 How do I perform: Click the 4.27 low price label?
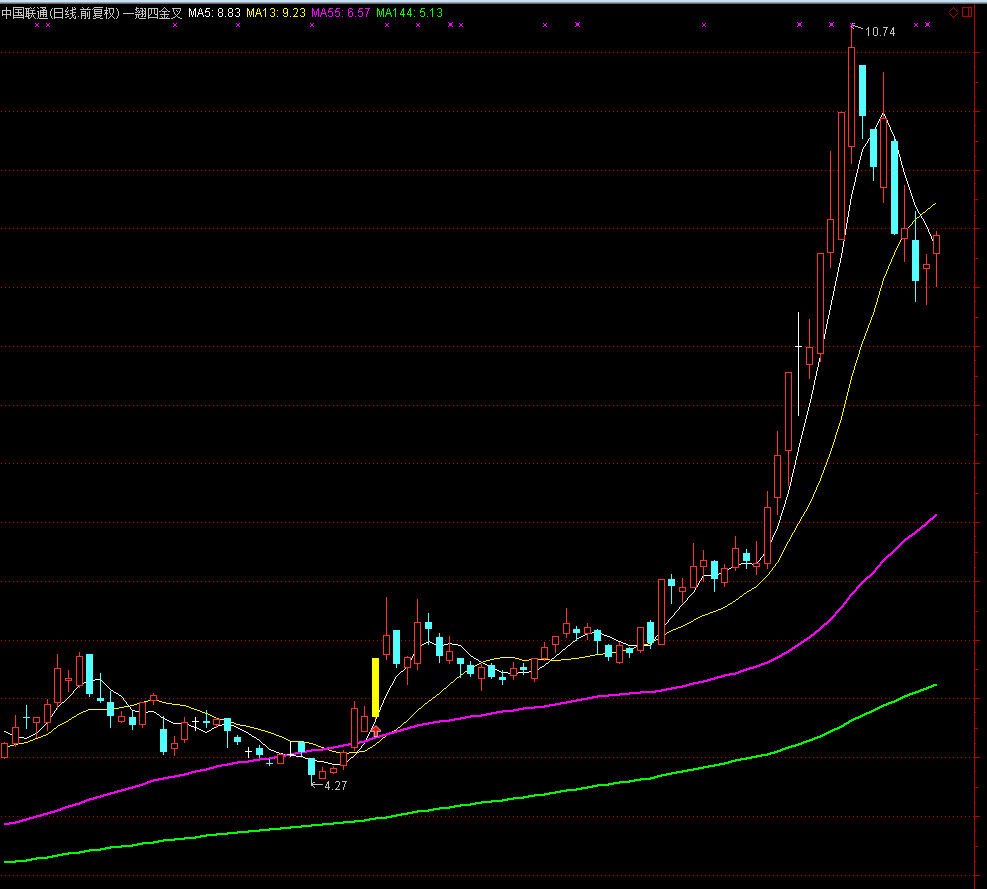click(x=336, y=786)
